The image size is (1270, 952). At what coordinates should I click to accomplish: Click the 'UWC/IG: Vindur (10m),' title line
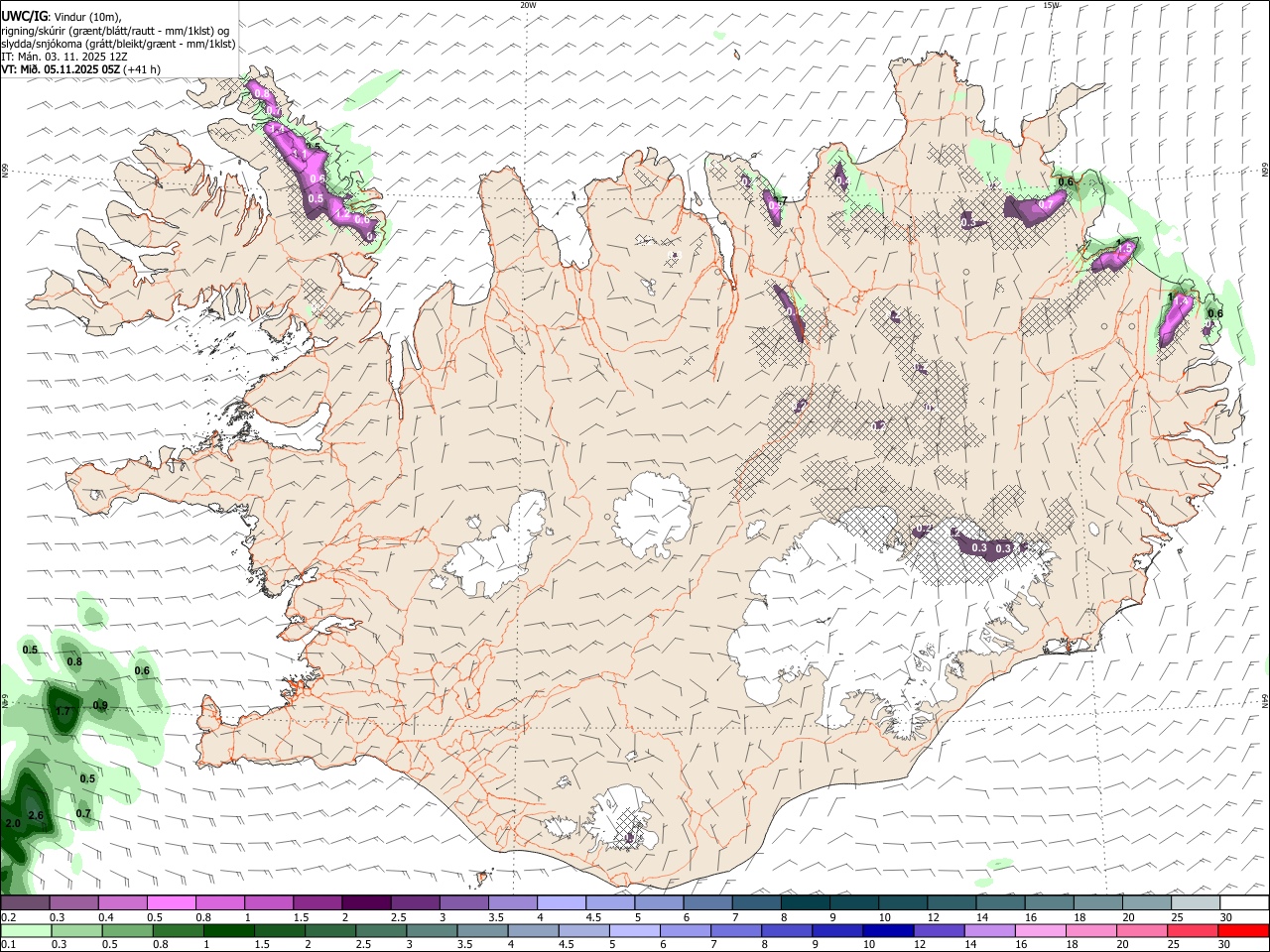coord(61,17)
